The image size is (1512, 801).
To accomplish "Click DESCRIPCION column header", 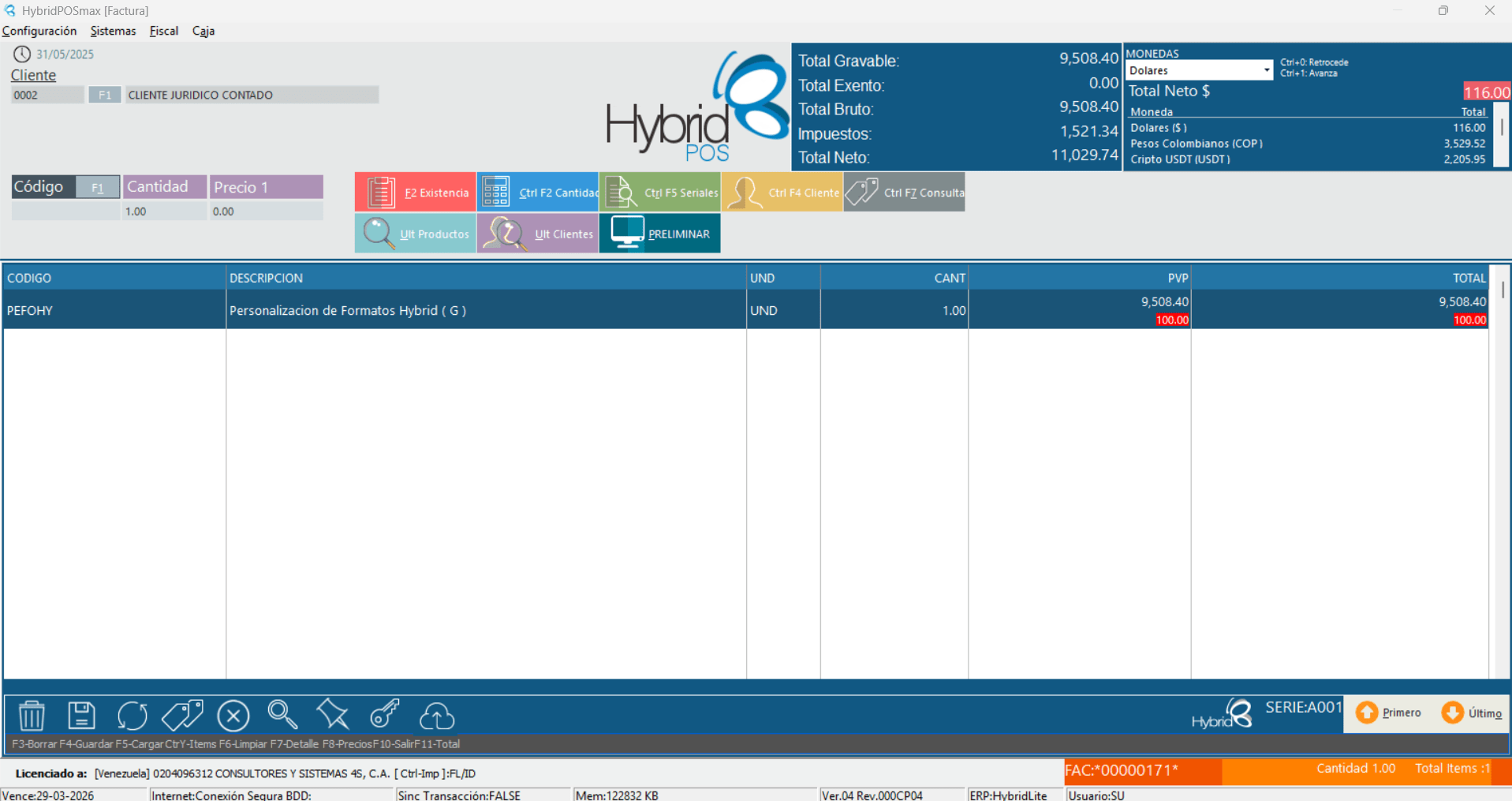I will tap(486, 278).
